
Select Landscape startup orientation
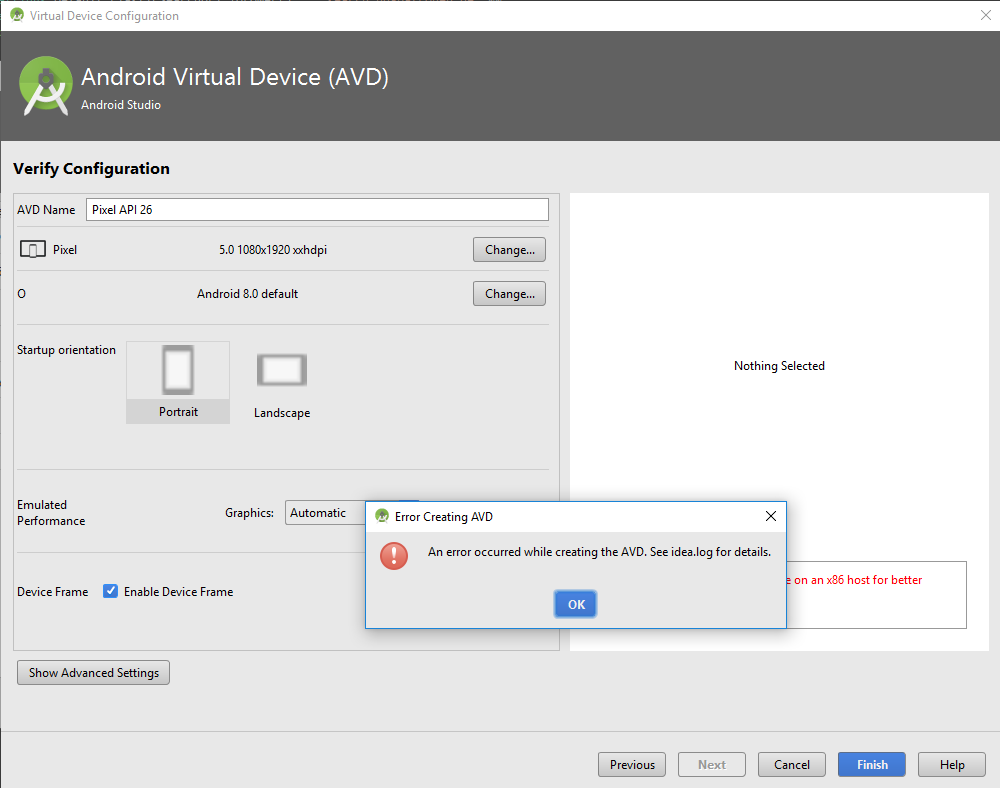point(282,385)
